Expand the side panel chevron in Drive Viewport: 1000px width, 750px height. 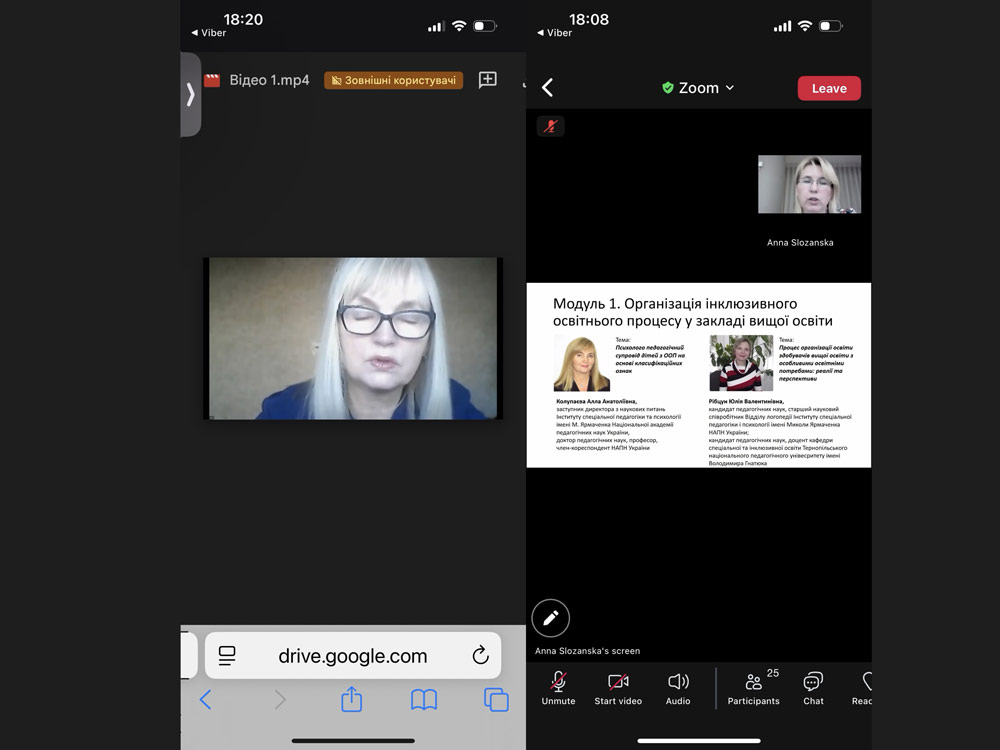[190, 94]
